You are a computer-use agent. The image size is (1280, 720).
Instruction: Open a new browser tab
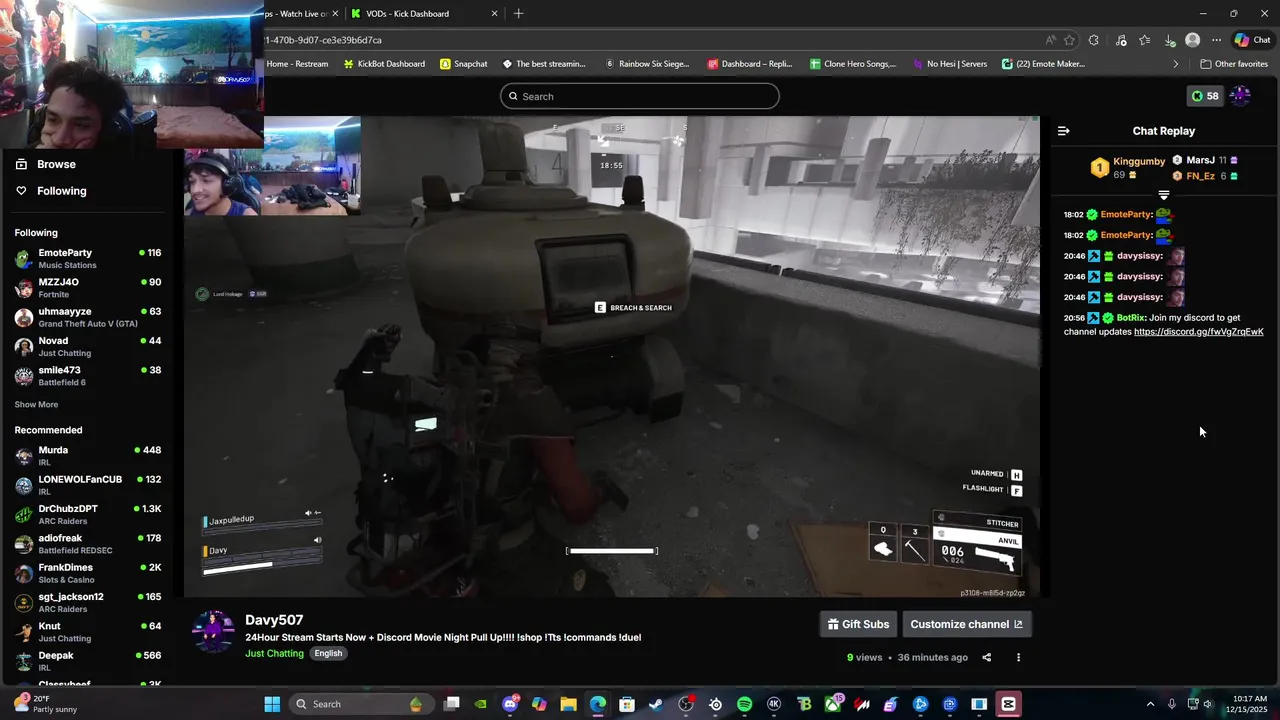click(518, 14)
